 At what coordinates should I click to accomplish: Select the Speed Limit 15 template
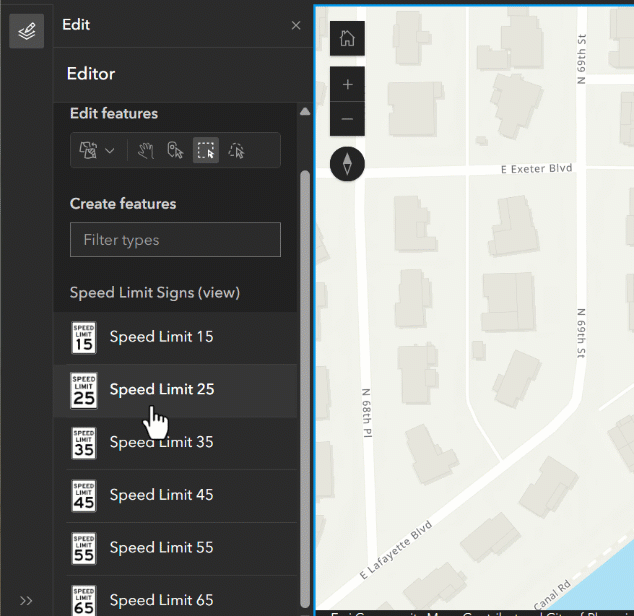pos(175,337)
